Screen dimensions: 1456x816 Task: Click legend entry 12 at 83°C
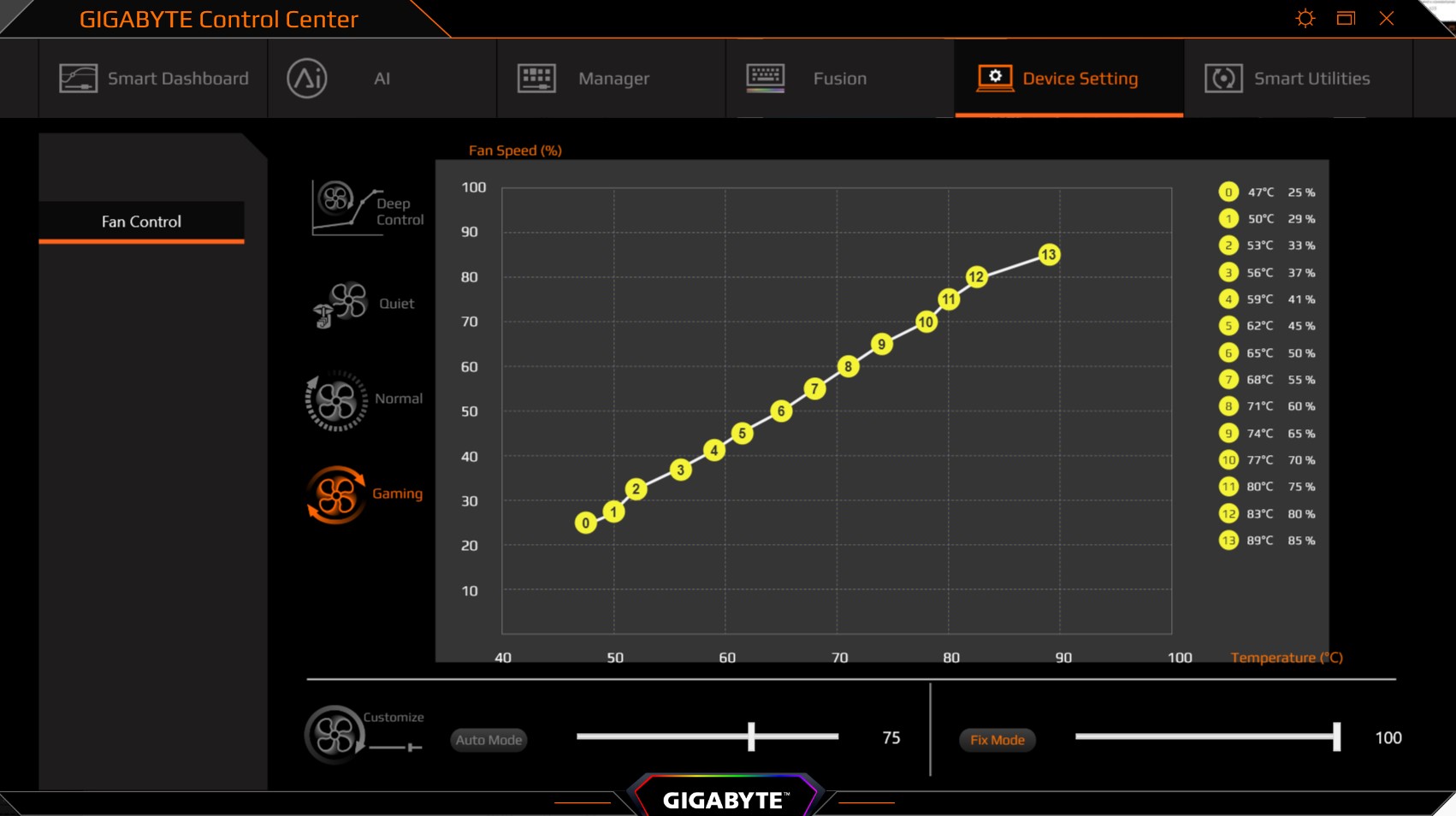coord(1267,514)
